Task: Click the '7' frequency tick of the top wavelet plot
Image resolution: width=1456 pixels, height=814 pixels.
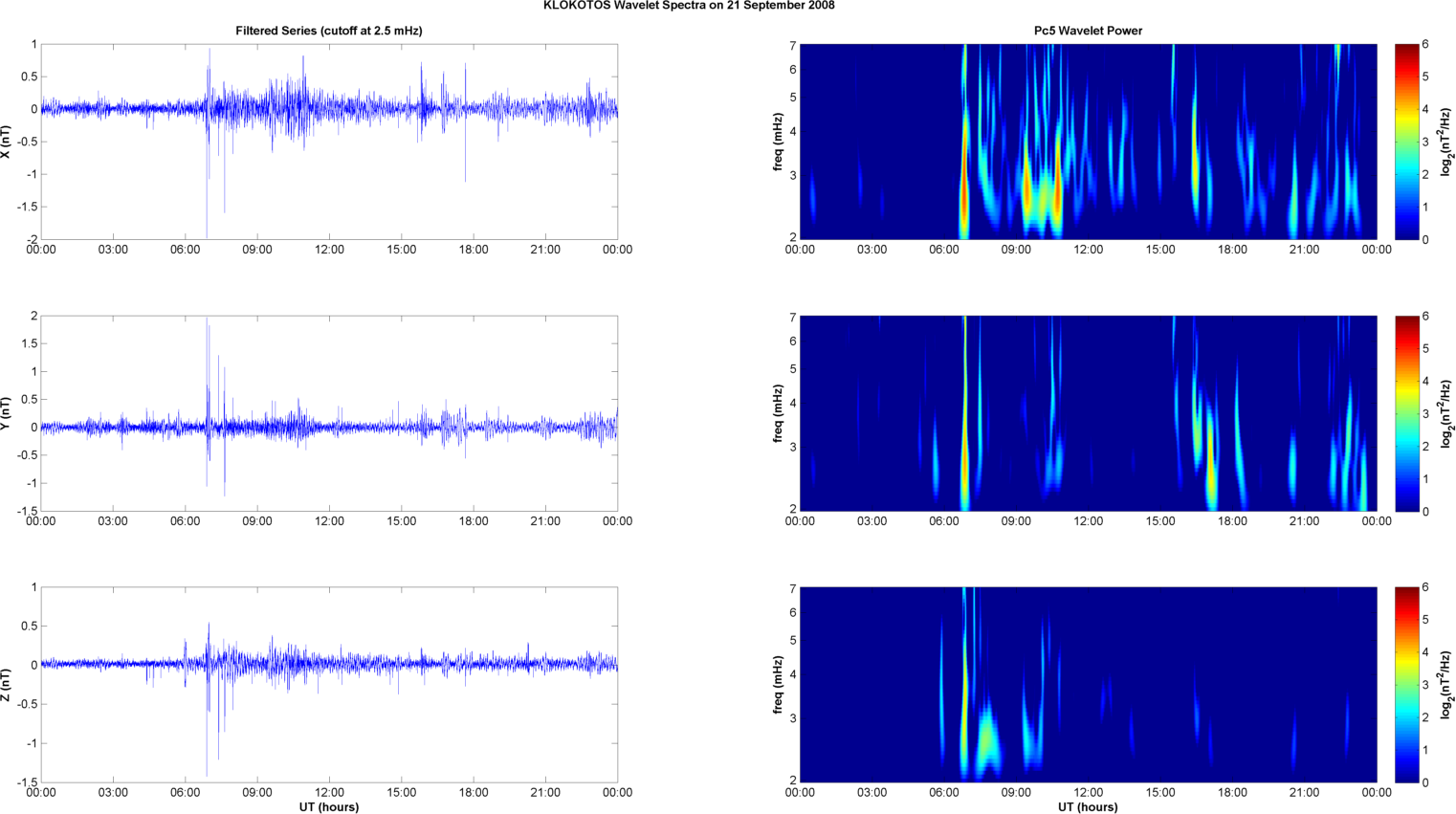Action: pos(793,45)
